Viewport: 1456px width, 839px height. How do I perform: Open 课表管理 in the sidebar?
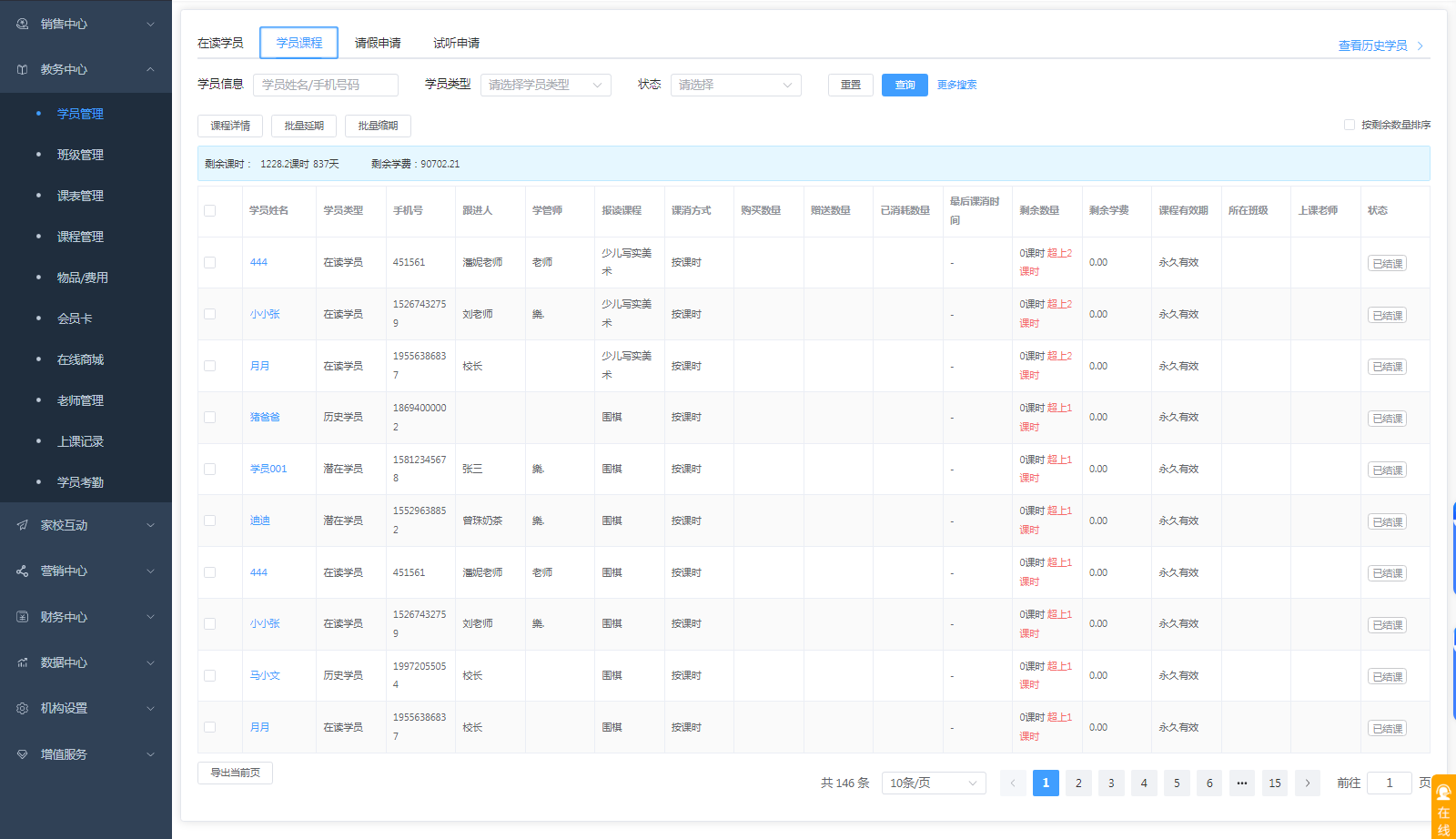[x=80, y=196]
